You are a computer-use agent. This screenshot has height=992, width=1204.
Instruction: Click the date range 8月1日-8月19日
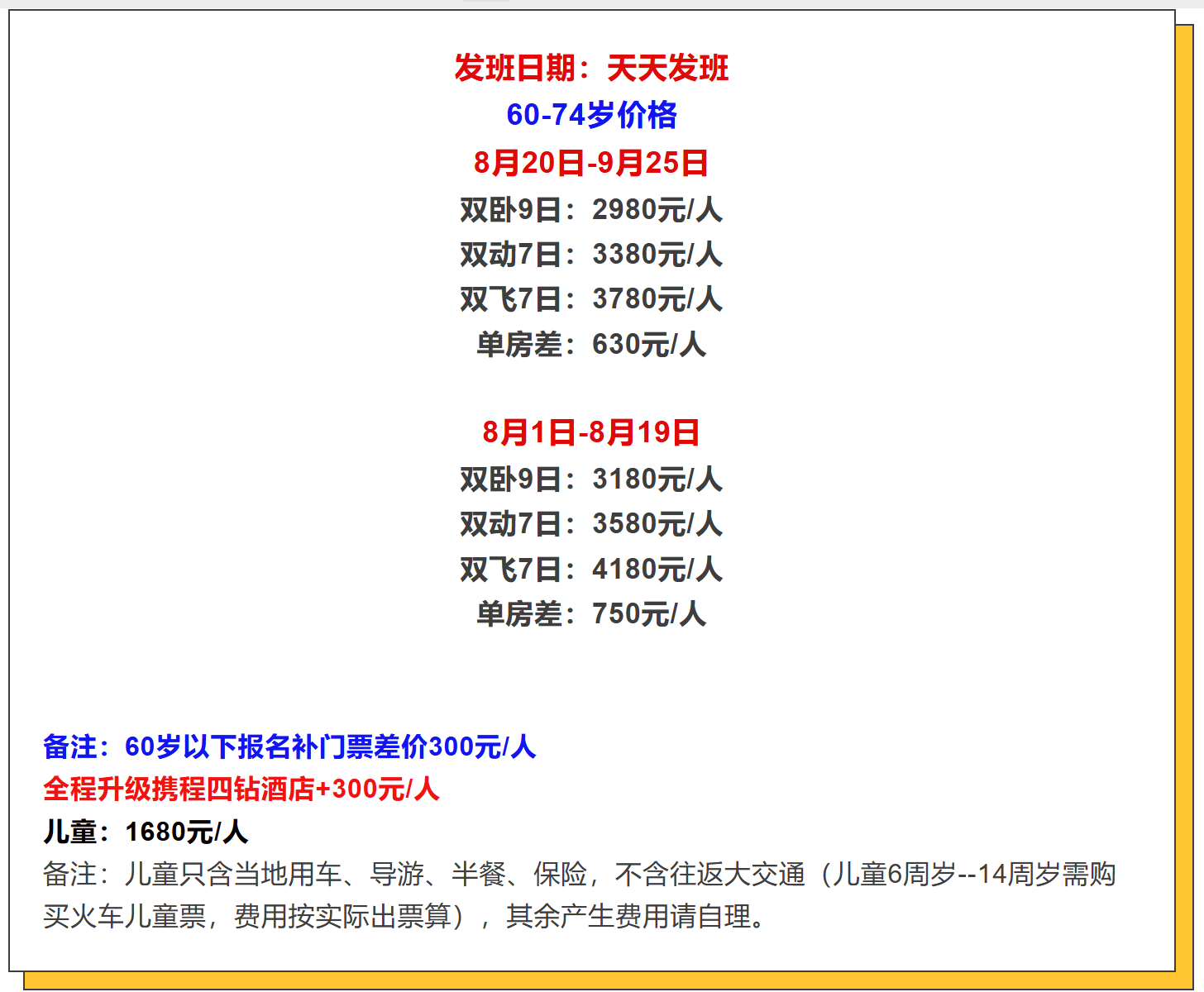[591, 432]
